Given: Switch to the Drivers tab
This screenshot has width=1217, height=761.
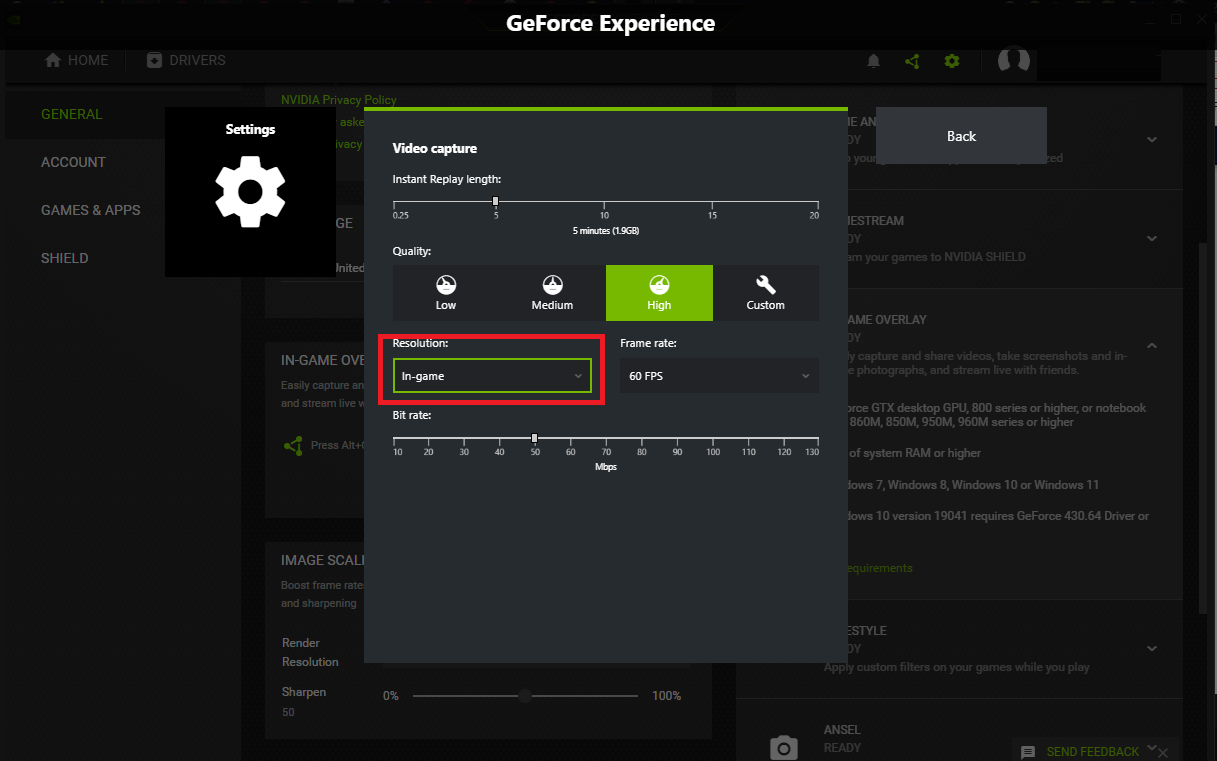Looking at the screenshot, I should (186, 60).
